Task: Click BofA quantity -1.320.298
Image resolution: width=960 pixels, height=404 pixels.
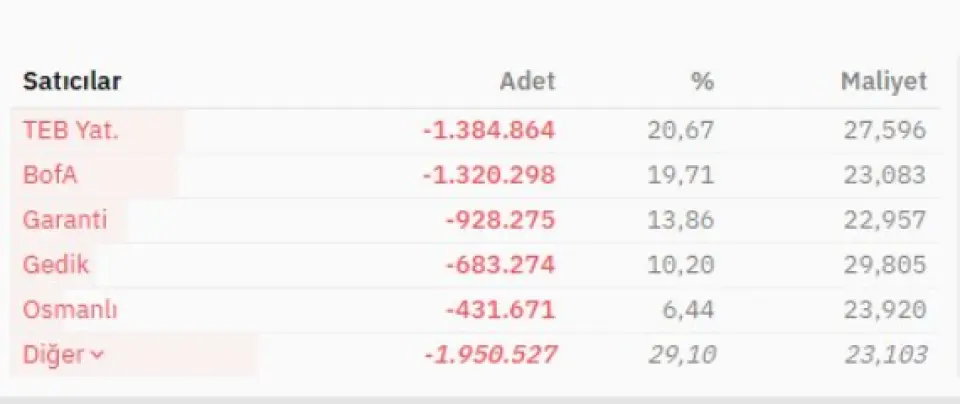Action: point(488,175)
